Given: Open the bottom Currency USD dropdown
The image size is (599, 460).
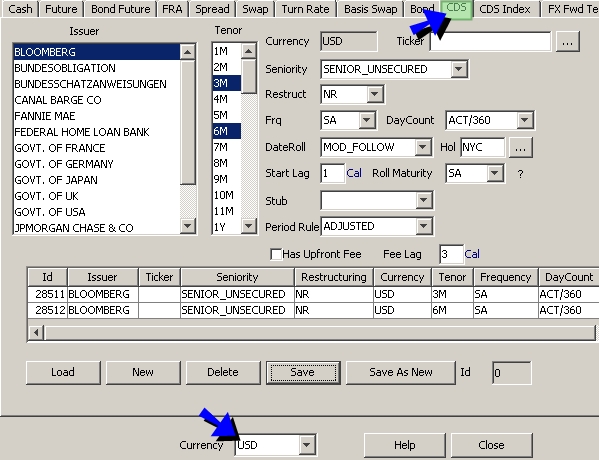Looking at the screenshot, I should point(306,445).
